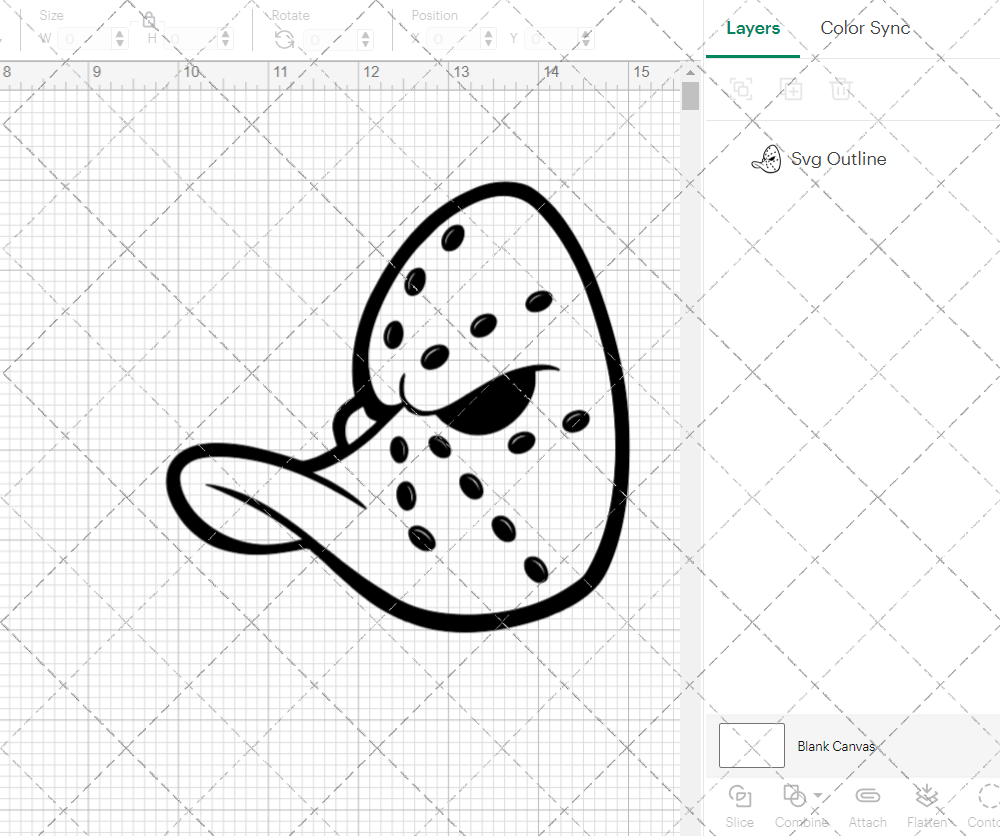Open the Layers tab

pyautogui.click(x=753, y=28)
